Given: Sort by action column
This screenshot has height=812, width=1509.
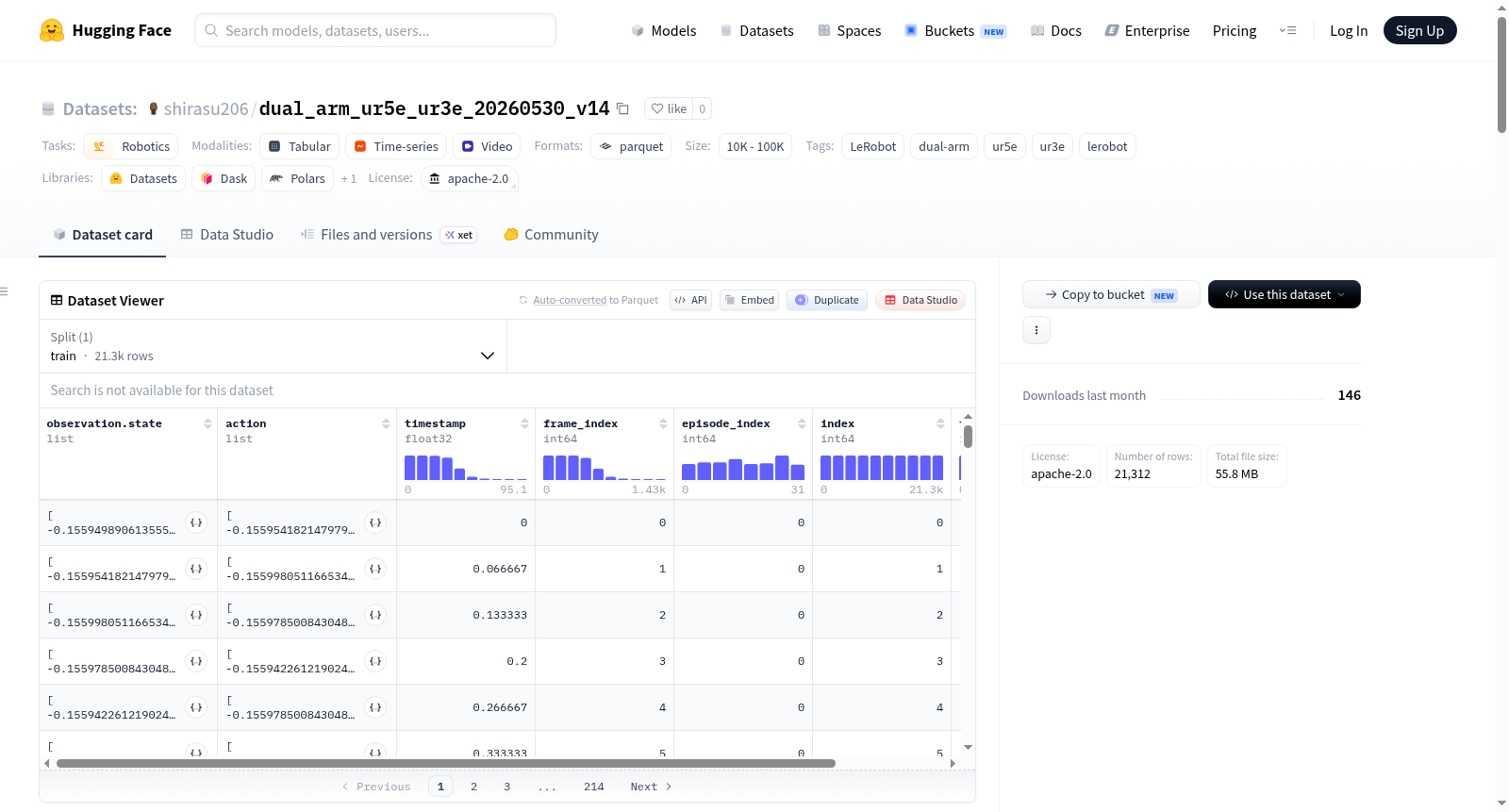Looking at the screenshot, I should coord(386,424).
